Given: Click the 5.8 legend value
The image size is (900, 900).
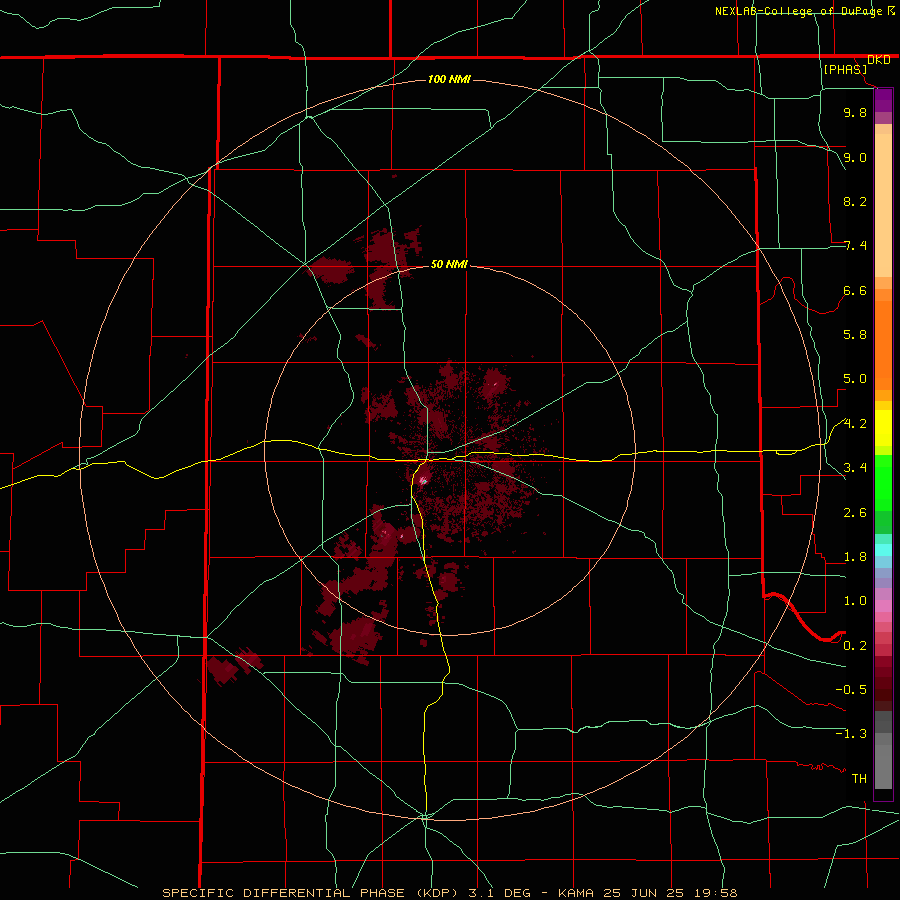Looking at the screenshot, I should pos(855,335).
